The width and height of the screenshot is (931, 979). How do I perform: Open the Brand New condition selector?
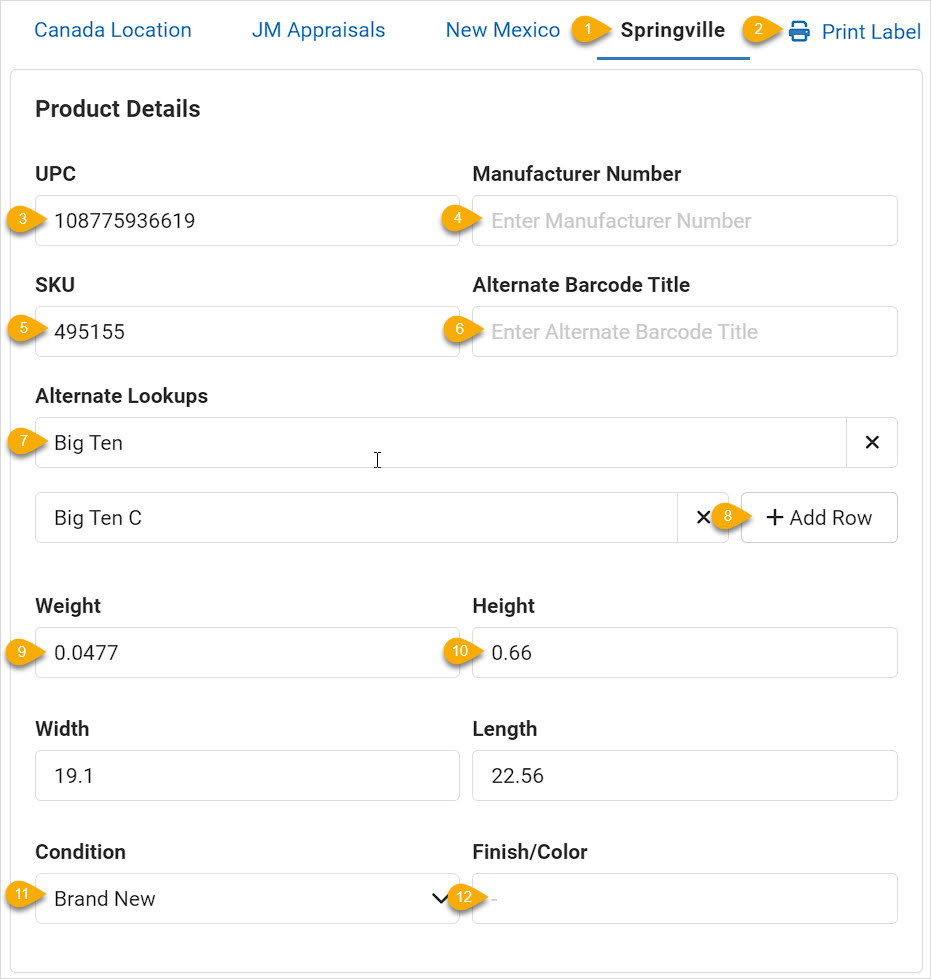(247, 898)
